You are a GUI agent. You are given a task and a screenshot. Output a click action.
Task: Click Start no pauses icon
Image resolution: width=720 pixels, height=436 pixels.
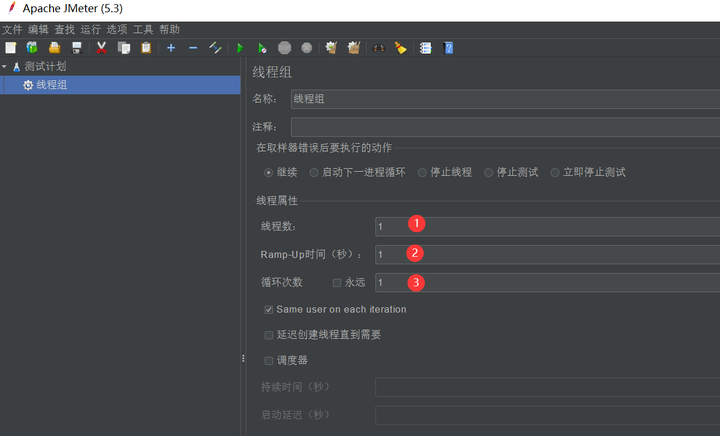(262, 48)
